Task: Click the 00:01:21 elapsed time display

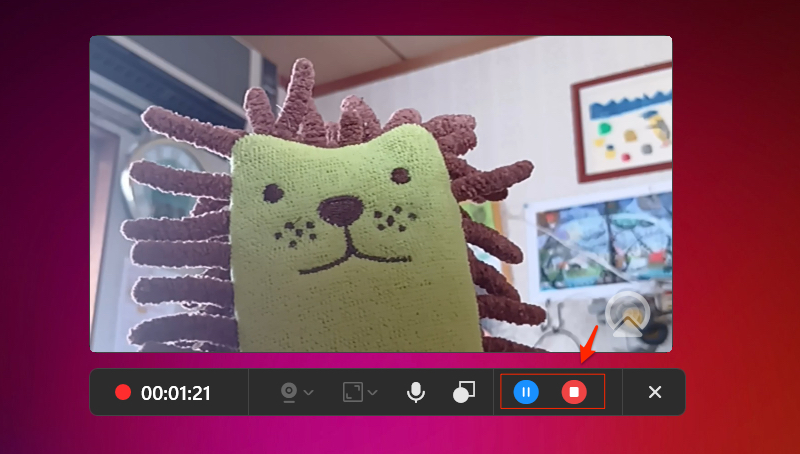Action: [176, 393]
